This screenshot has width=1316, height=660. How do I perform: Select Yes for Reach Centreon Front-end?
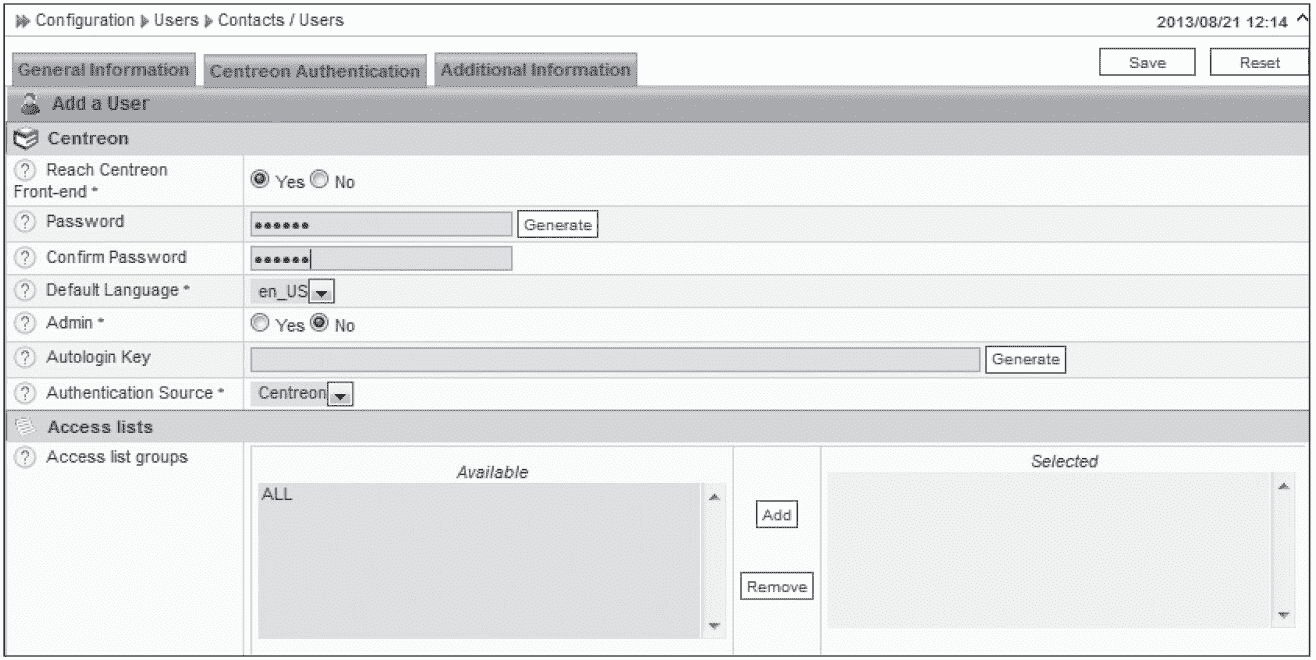pos(258,181)
